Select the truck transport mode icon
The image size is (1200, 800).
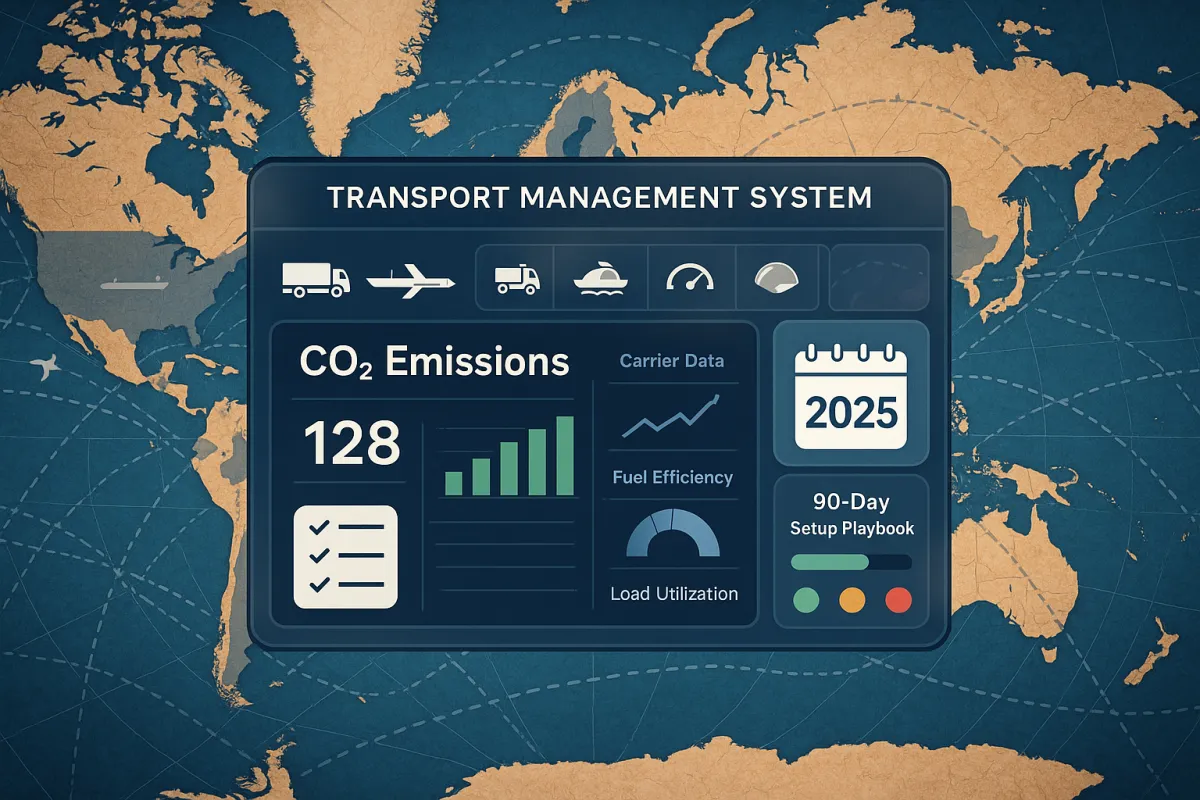click(x=315, y=280)
